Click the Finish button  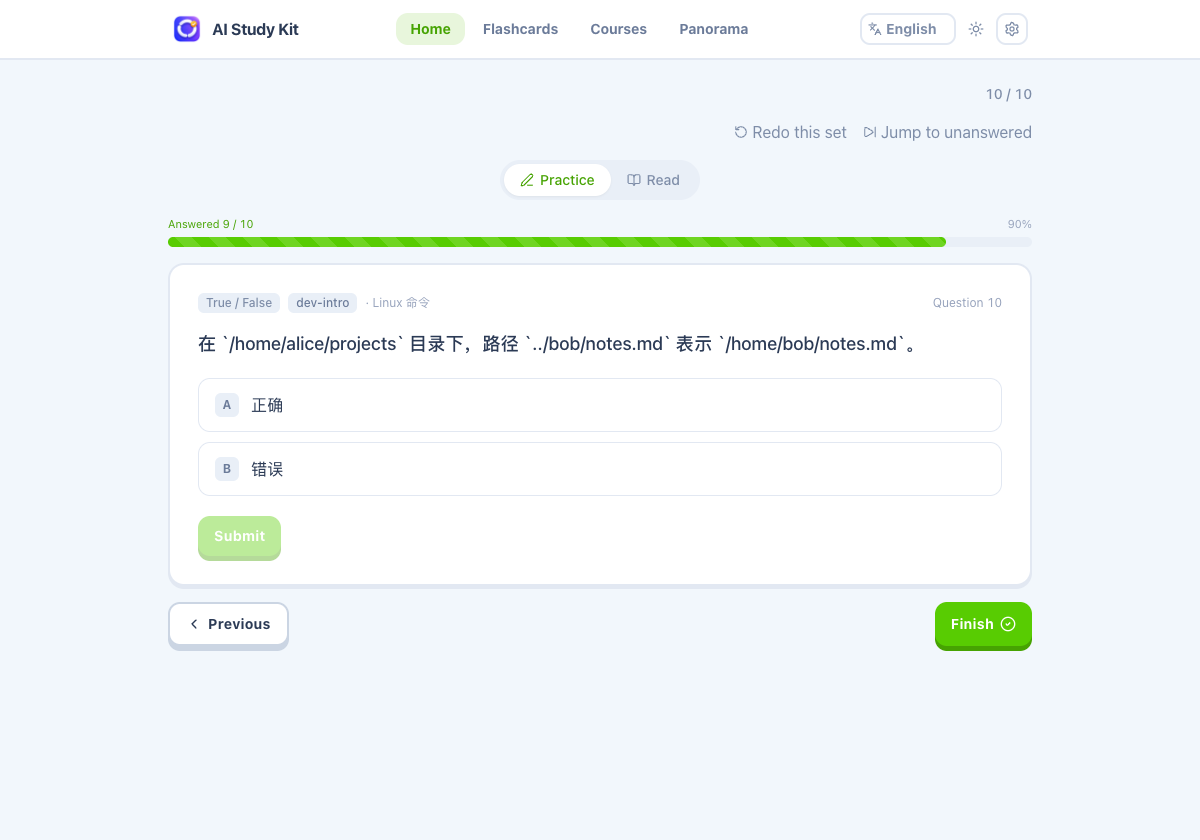[x=983, y=625]
